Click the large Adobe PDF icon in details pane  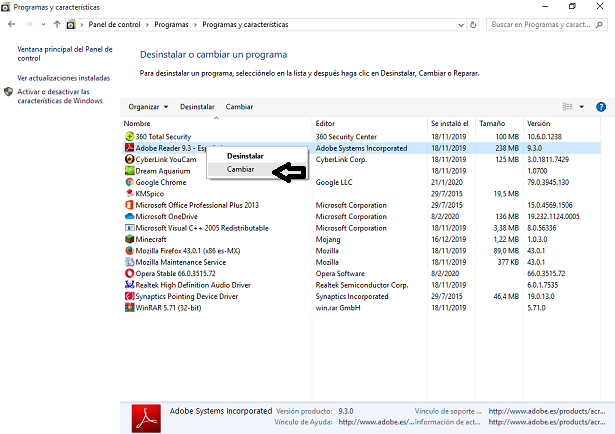click(x=146, y=418)
